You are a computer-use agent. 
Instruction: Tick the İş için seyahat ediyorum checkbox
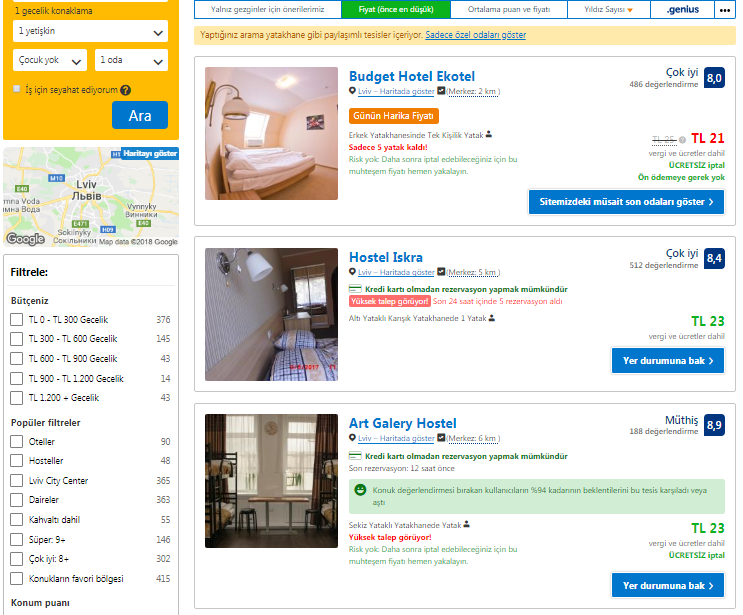pyautogui.click(x=17, y=89)
